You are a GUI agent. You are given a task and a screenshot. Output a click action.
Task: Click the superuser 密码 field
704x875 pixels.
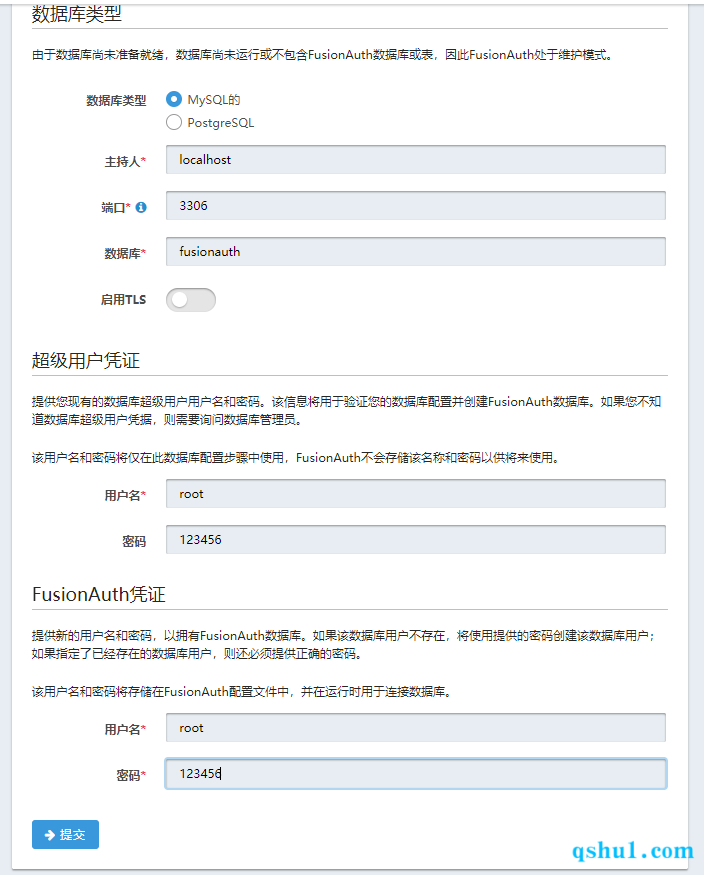click(x=416, y=540)
